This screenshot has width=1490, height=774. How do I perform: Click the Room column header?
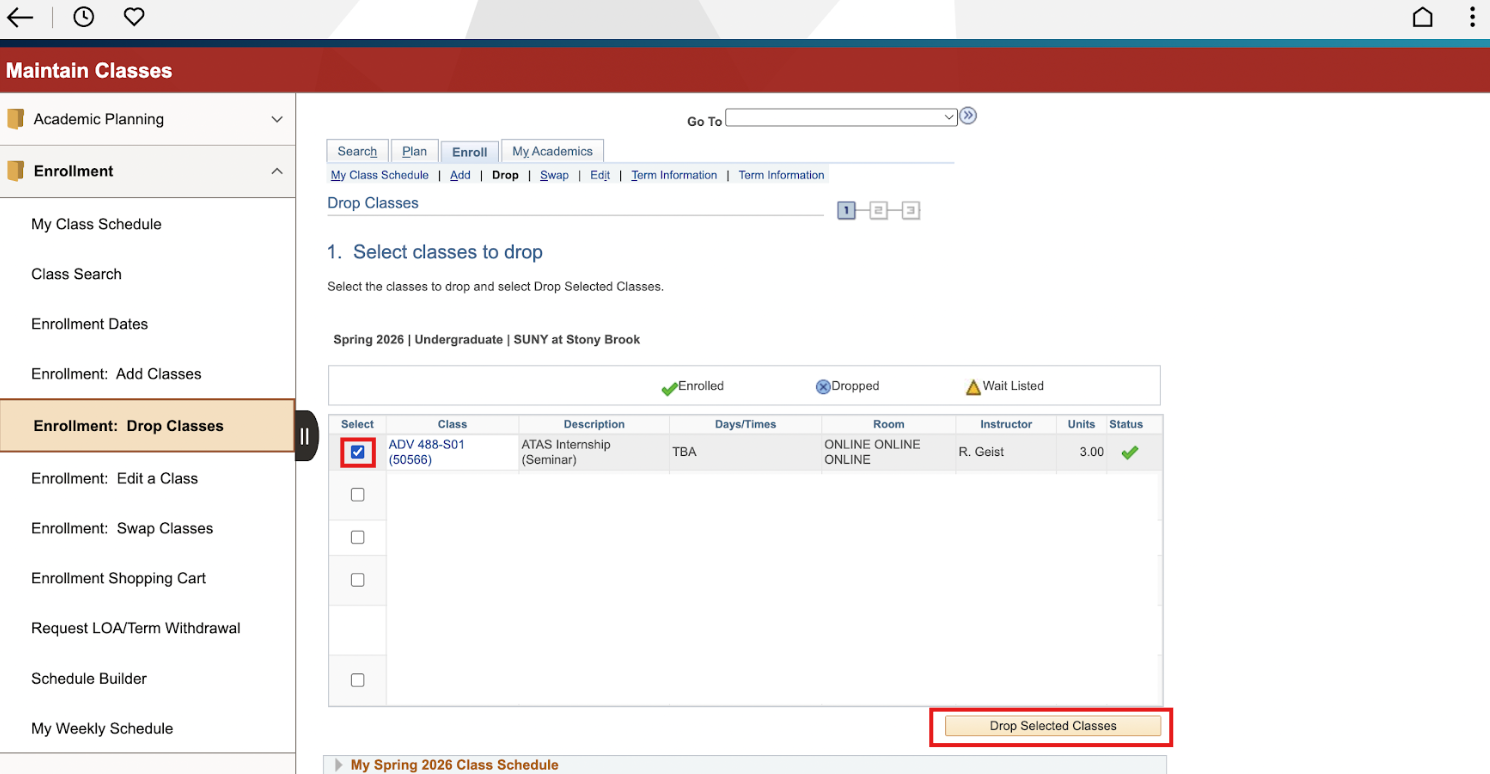tap(888, 424)
